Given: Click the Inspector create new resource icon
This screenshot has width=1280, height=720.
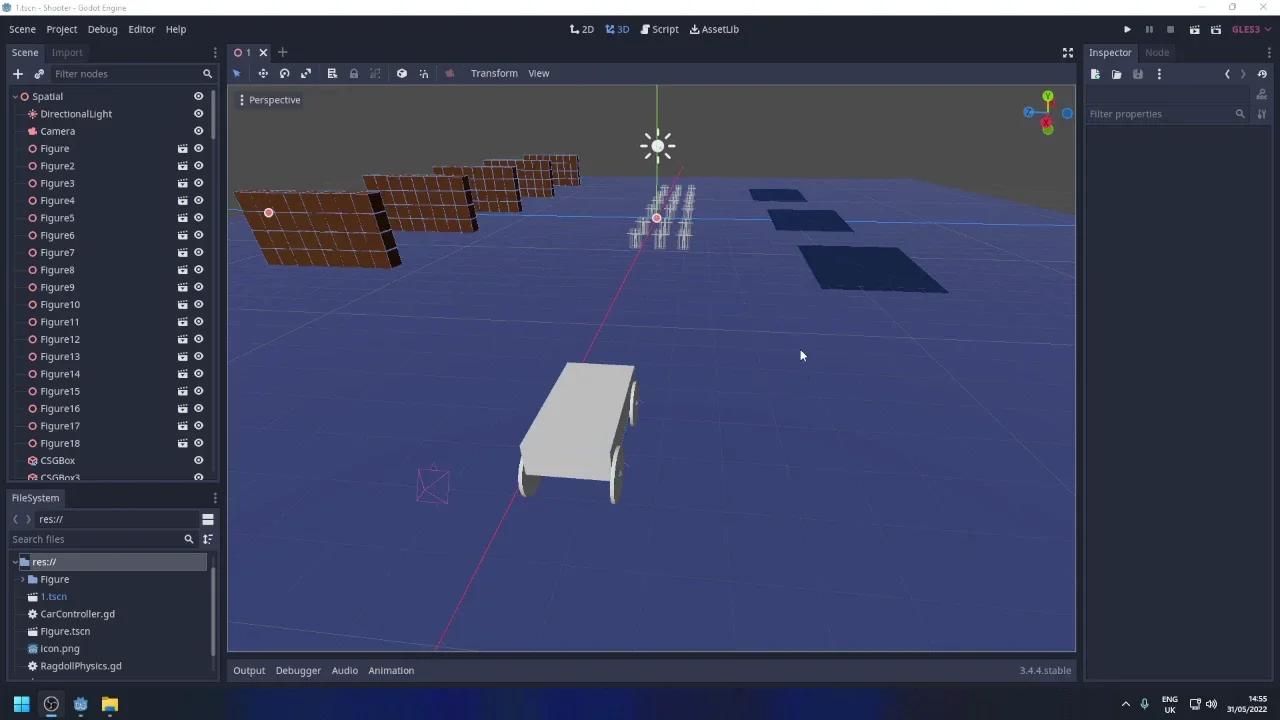Looking at the screenshot, I should coord(1095,74).
